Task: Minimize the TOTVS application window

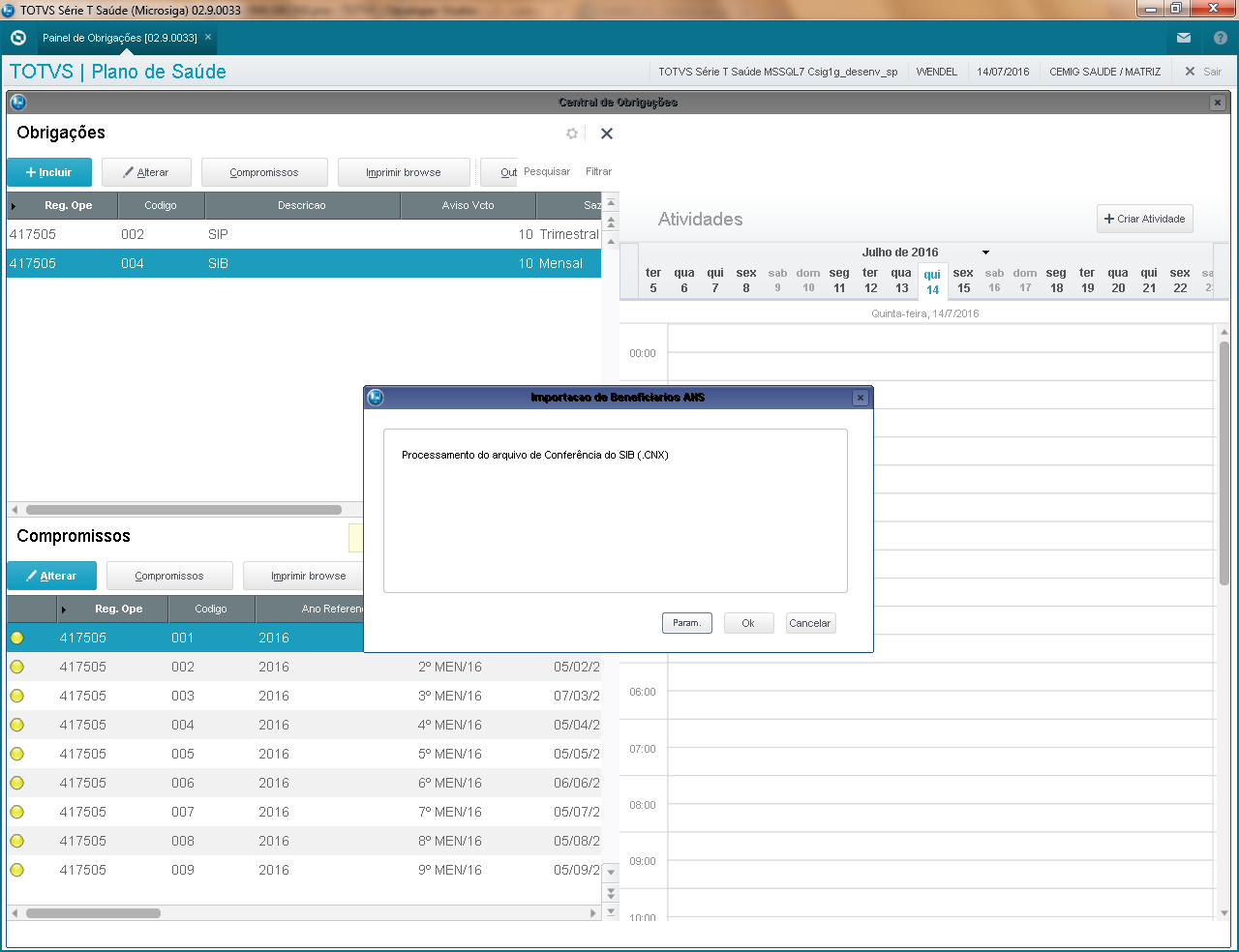Action: tap(1151, 10)
